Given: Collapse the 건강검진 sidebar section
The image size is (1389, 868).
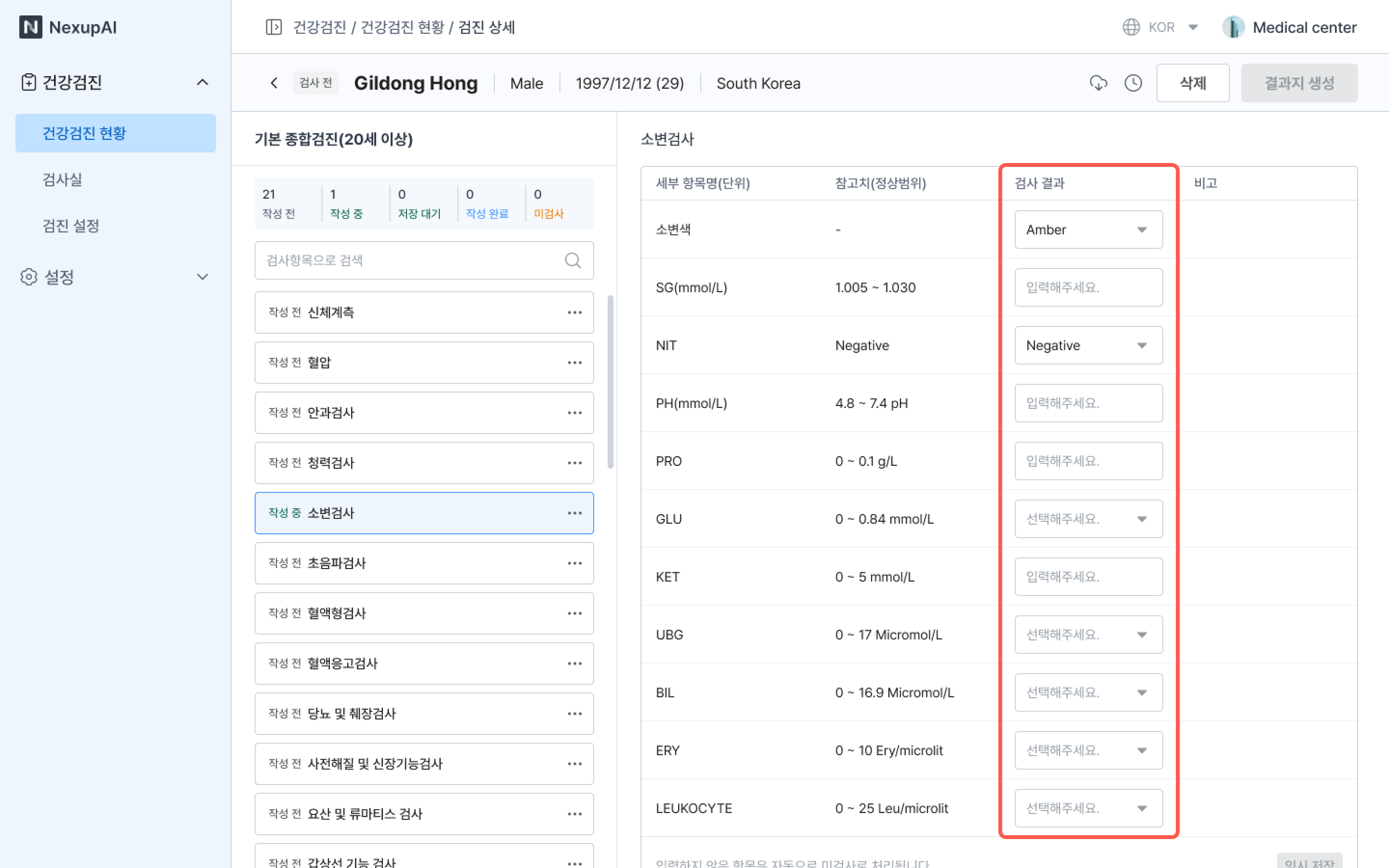Looking at the screenshot, I should coord(202,82).
